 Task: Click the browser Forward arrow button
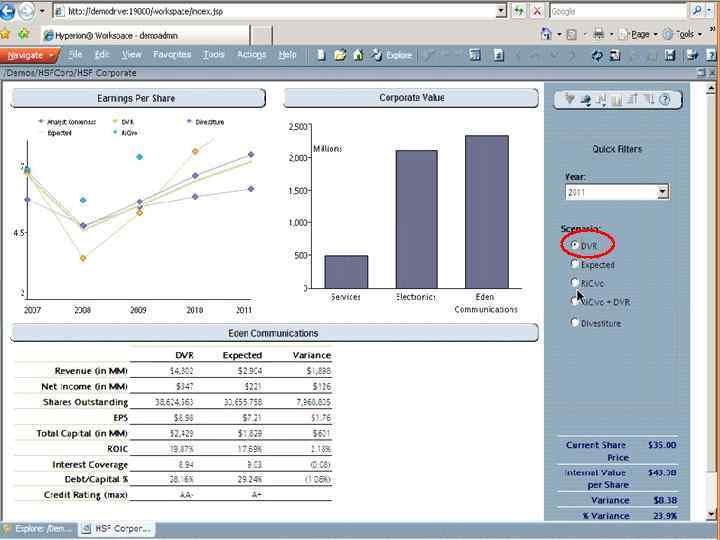click(x=26, y=11)
